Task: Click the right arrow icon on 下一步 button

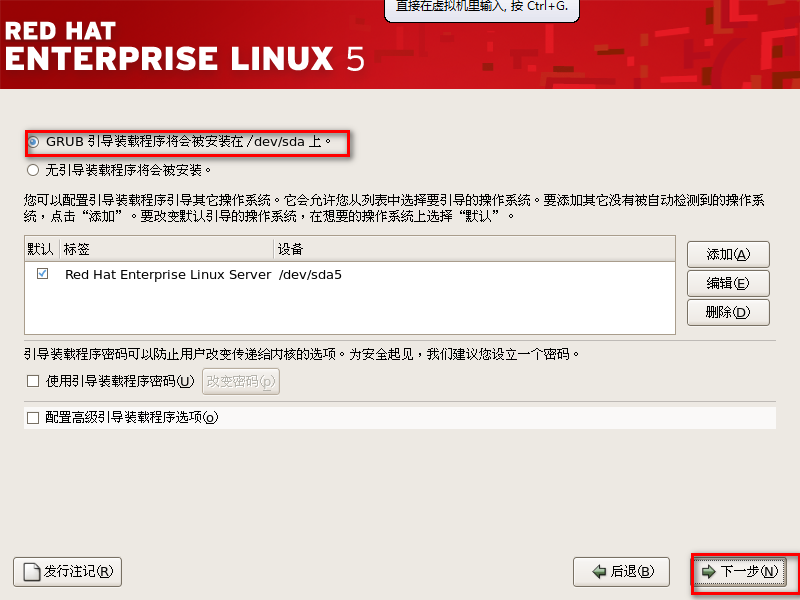Action: pyautogui.click(x=709, y=571)
